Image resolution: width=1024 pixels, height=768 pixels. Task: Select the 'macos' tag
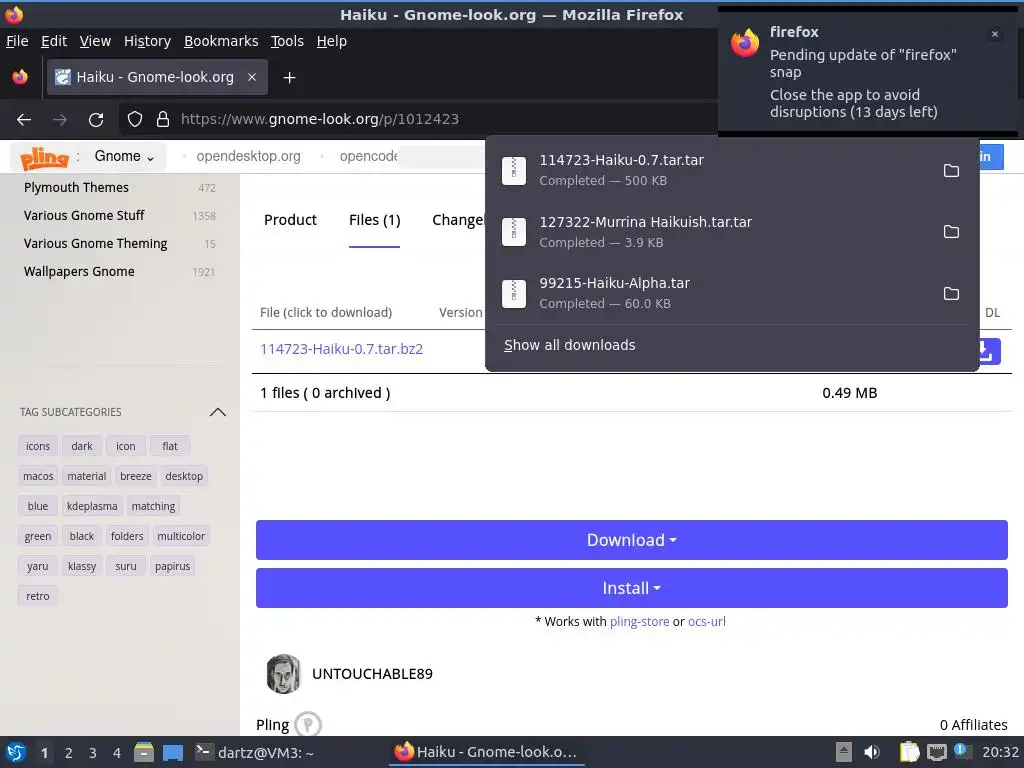[x=38, y=476]
